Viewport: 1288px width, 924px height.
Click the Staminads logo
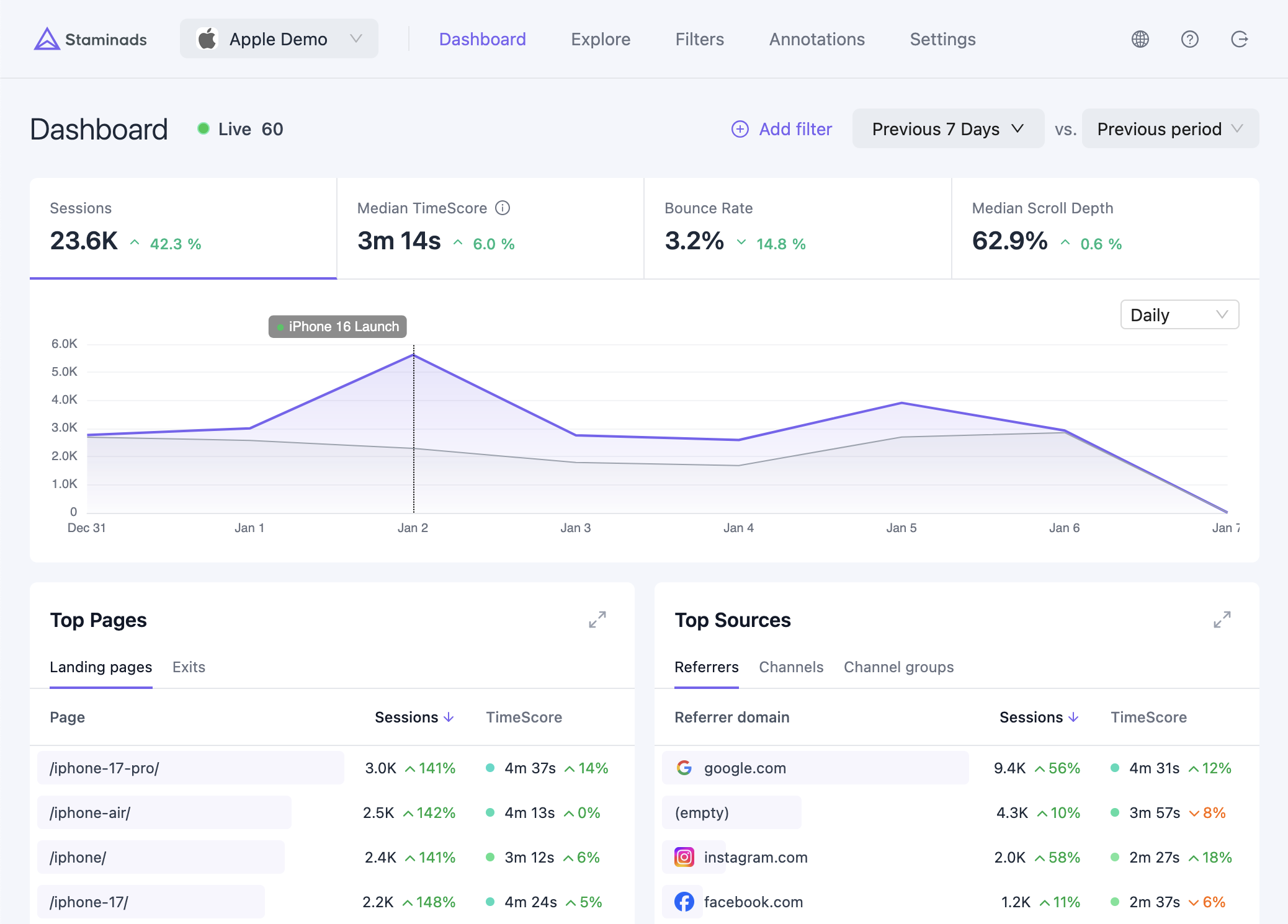pyautogui.click(x=91, y=39)
